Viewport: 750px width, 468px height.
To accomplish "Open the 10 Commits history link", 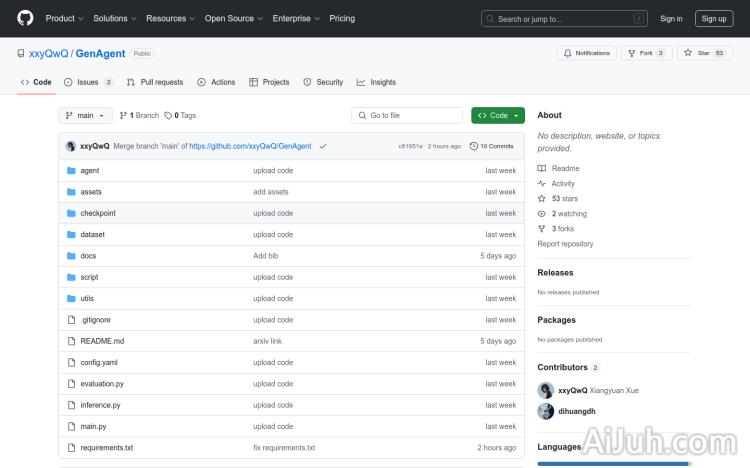I will (491, 146).
